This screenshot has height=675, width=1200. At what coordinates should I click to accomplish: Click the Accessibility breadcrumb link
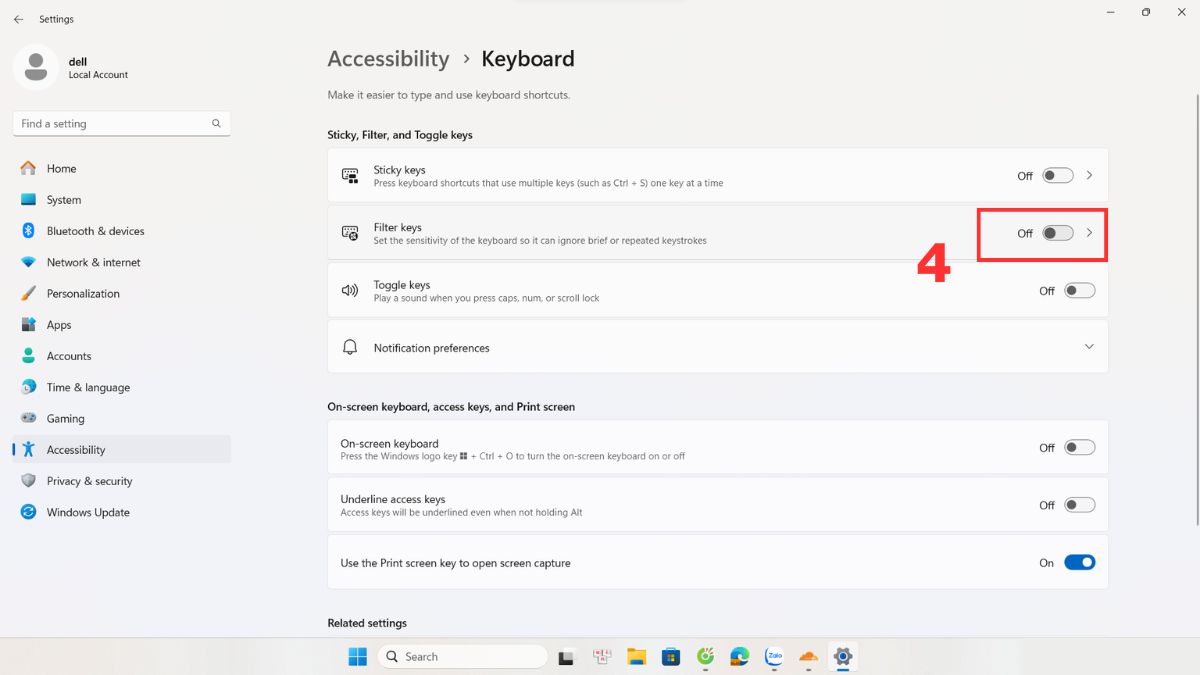[388, 59]
